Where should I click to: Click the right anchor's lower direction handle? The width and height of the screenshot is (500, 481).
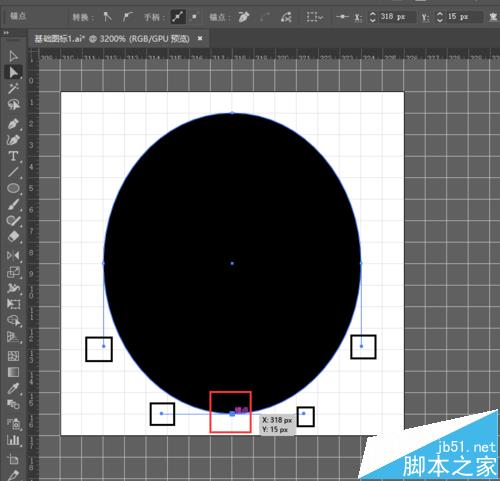pos(361,346)
